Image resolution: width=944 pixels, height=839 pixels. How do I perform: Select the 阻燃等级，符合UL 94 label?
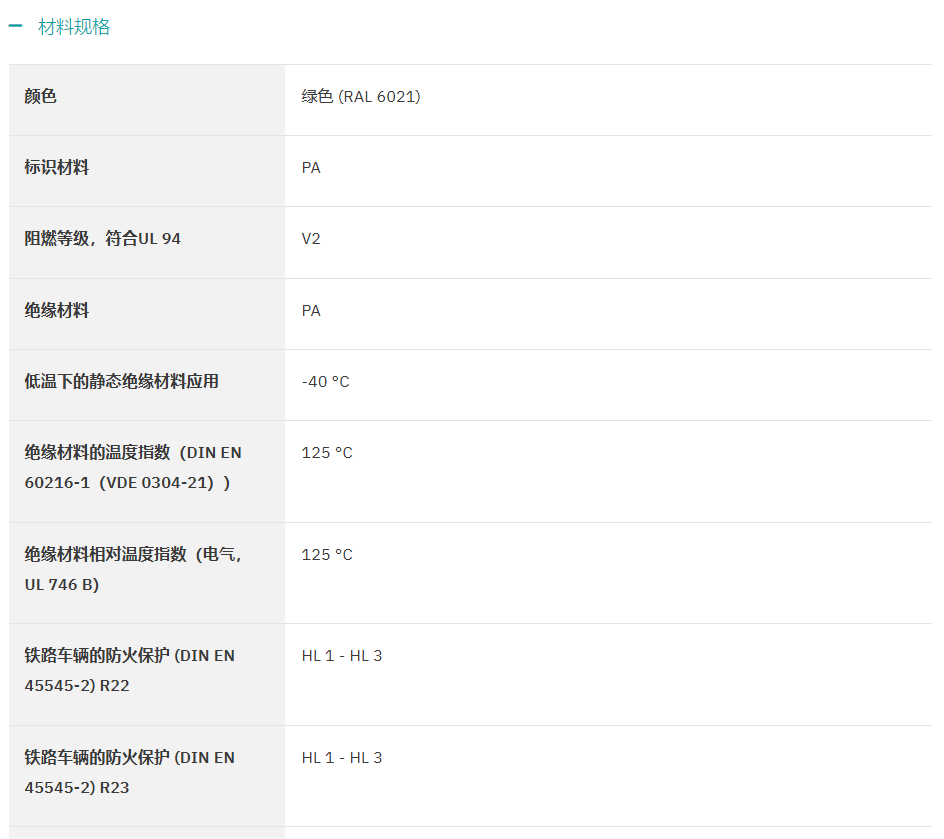102,238
